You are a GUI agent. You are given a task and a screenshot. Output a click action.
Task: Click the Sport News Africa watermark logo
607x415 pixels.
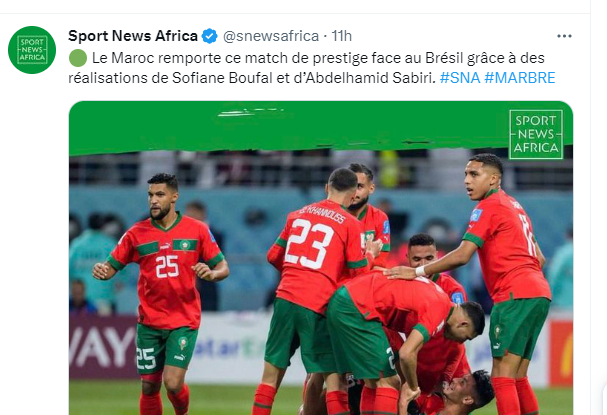tap(536, 134)
